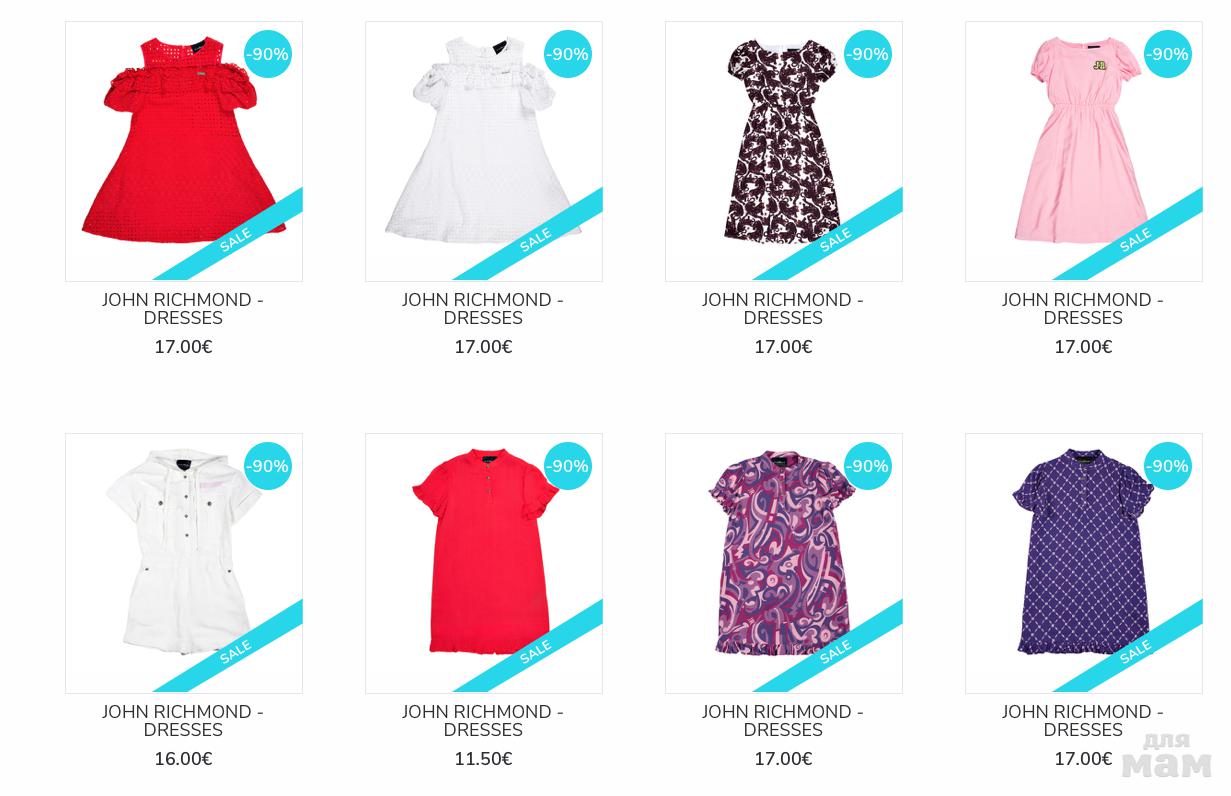
Task: Click the SALE ribbon on burgundy floral dress
Action: pyautogui.click(x=832, y=238)
